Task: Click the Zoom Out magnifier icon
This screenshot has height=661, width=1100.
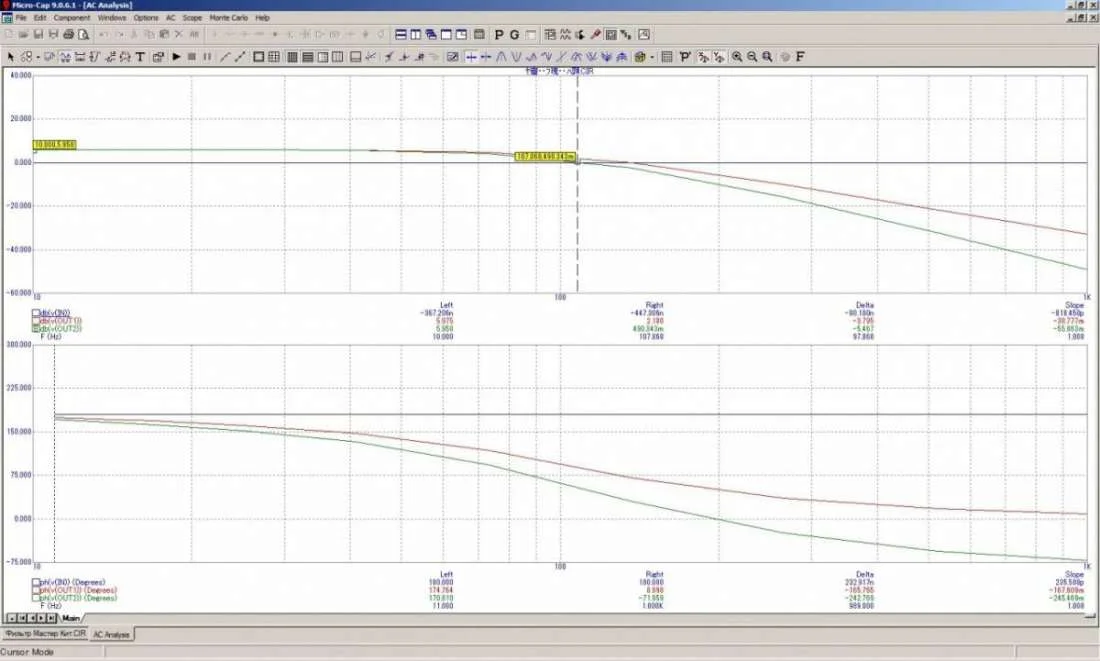Action: [752, 57]
